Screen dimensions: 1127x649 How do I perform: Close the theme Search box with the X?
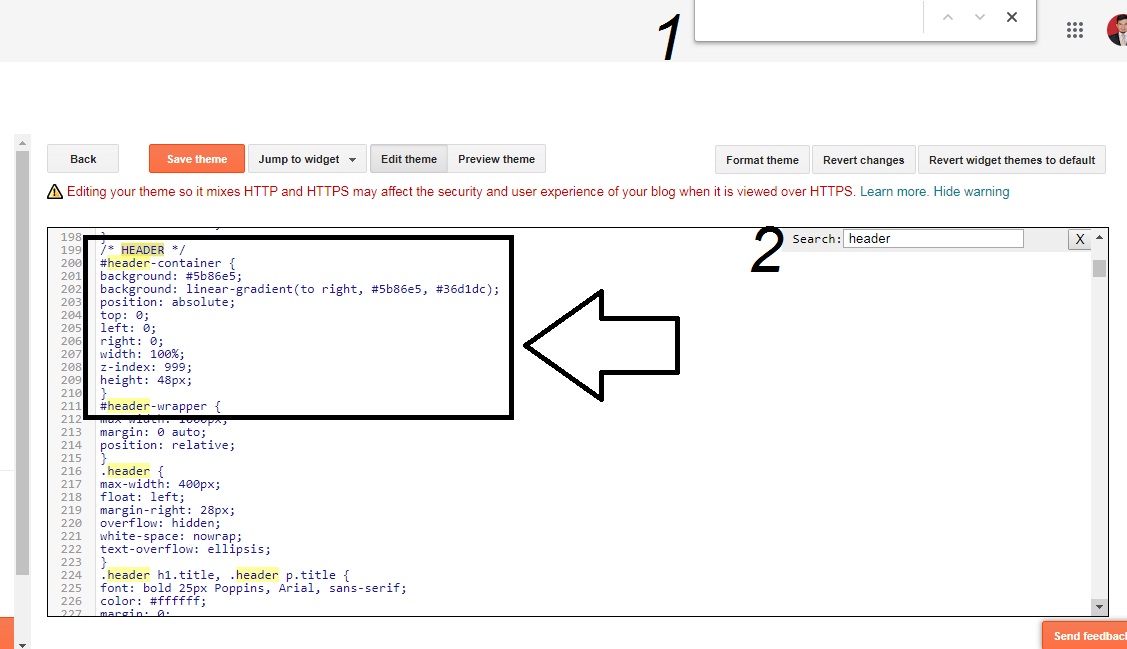click(x=1079, y=239)
